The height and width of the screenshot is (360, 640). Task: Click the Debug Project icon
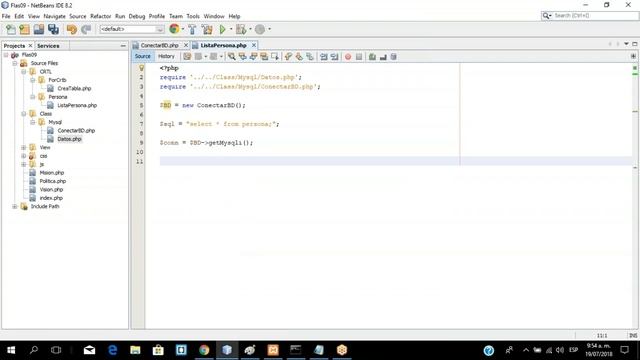coord(241,29)
